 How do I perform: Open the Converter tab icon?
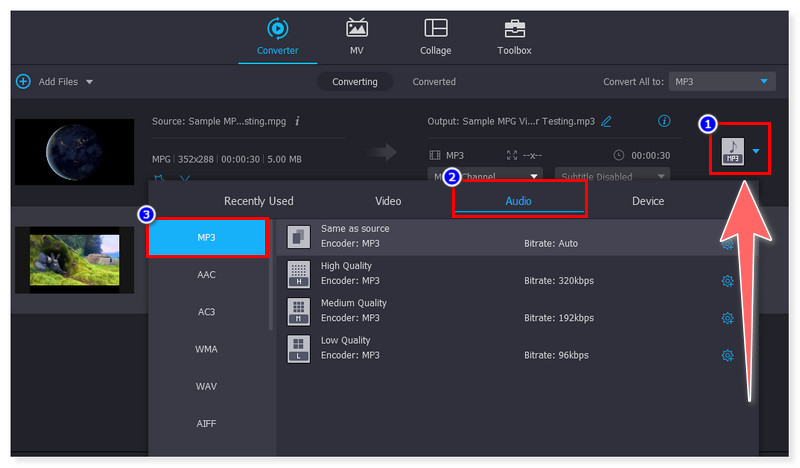[277, 28]
